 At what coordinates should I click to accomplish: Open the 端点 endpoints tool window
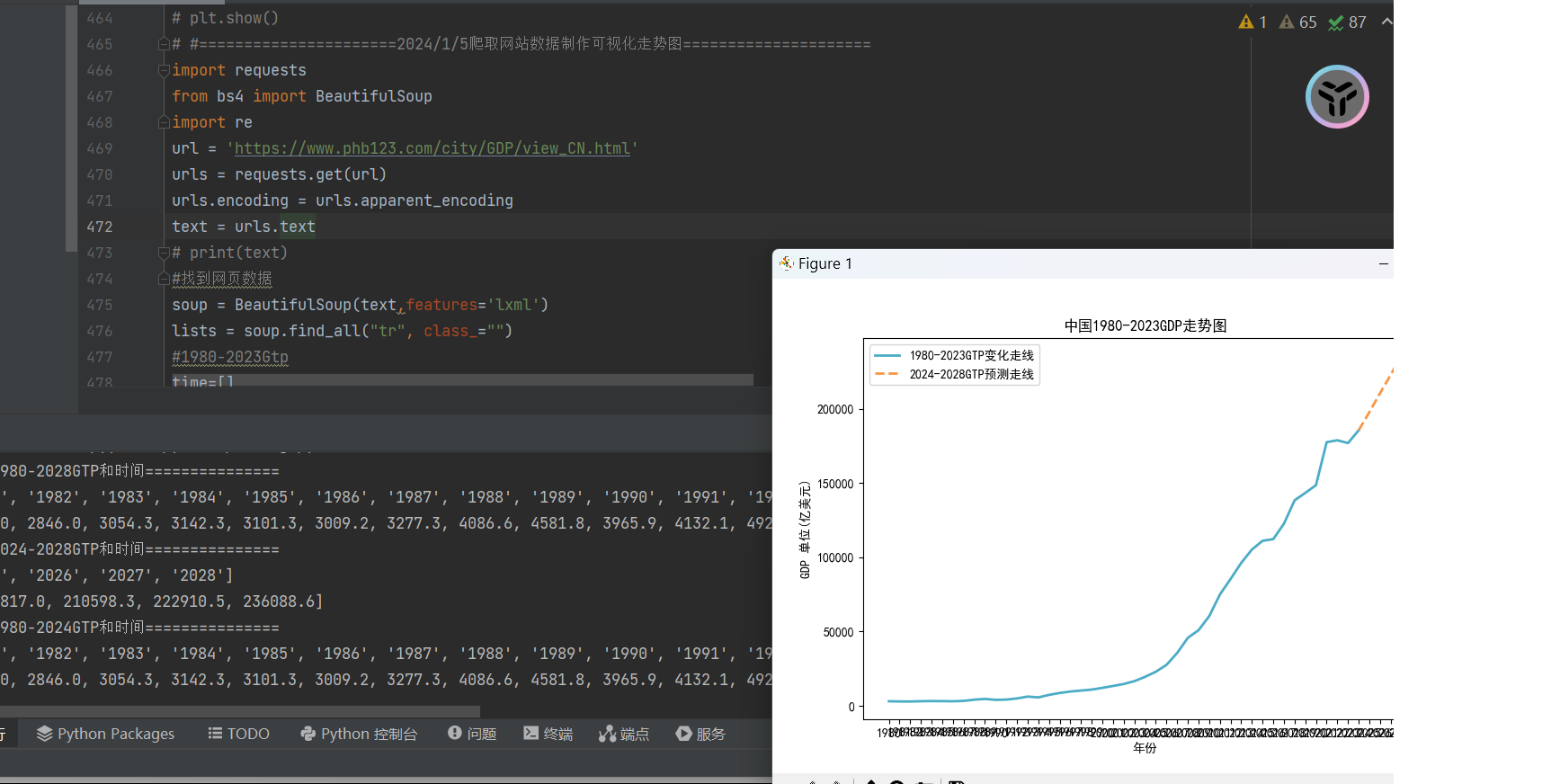[624, 734]
